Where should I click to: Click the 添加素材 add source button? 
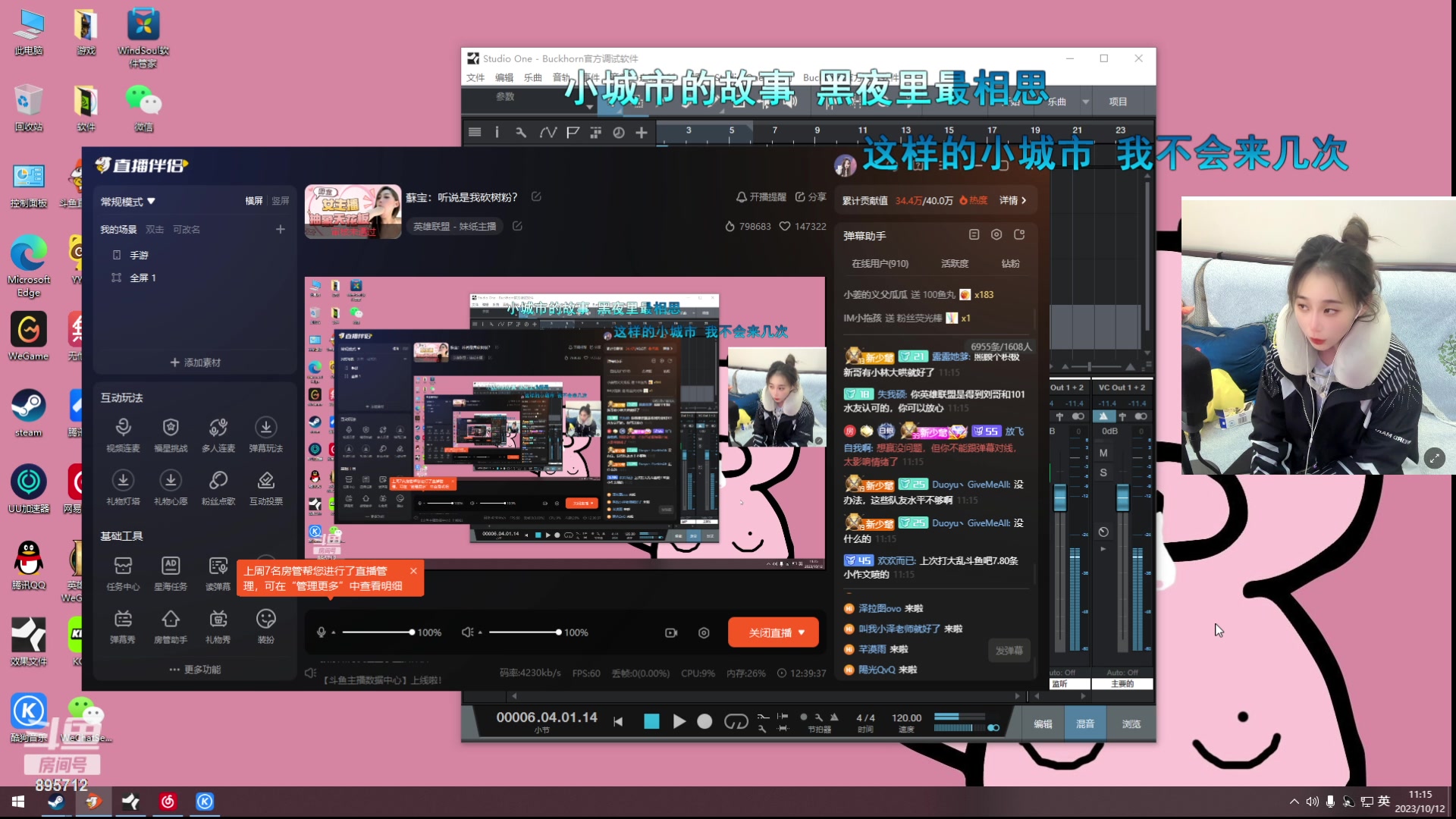click(195, 362)
